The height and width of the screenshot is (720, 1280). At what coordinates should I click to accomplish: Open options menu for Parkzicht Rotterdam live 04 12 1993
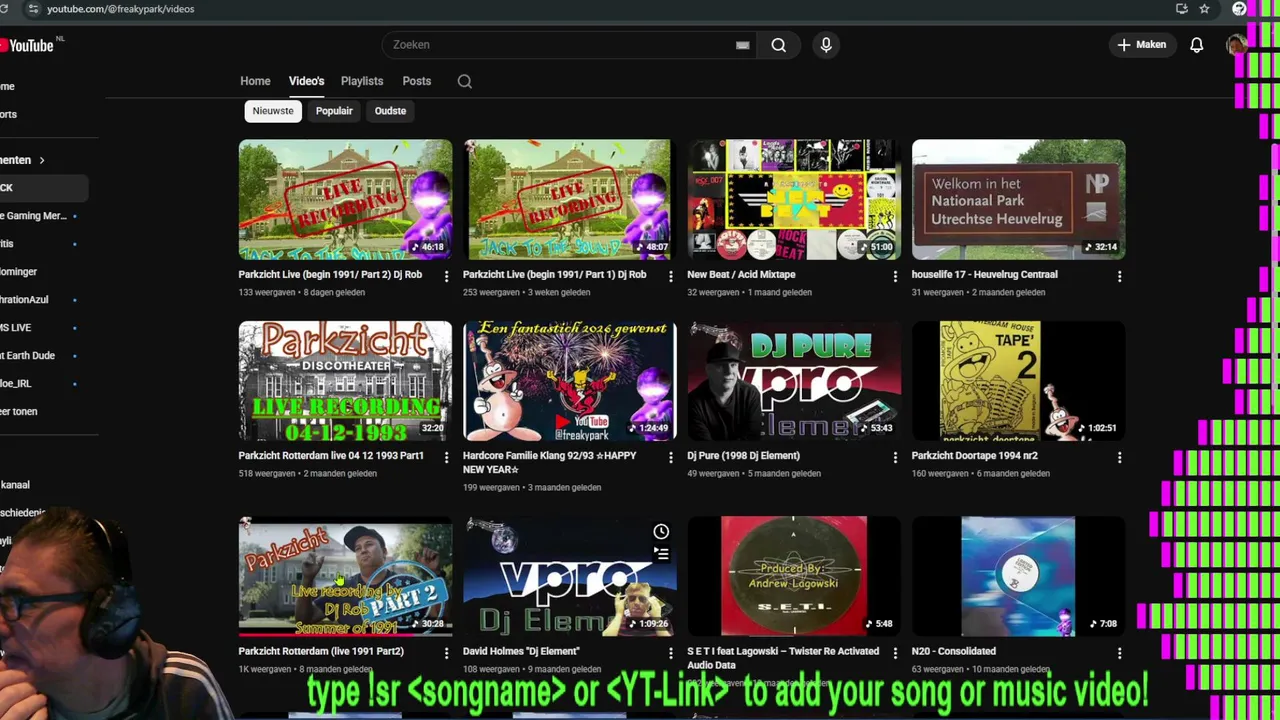click(x=446, y=457)
